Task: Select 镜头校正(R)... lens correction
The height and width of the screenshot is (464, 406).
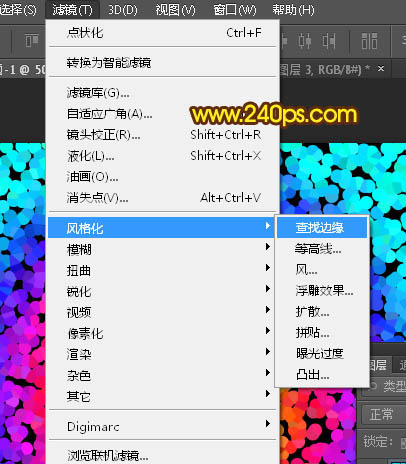Action: click(x=163, y=135)
